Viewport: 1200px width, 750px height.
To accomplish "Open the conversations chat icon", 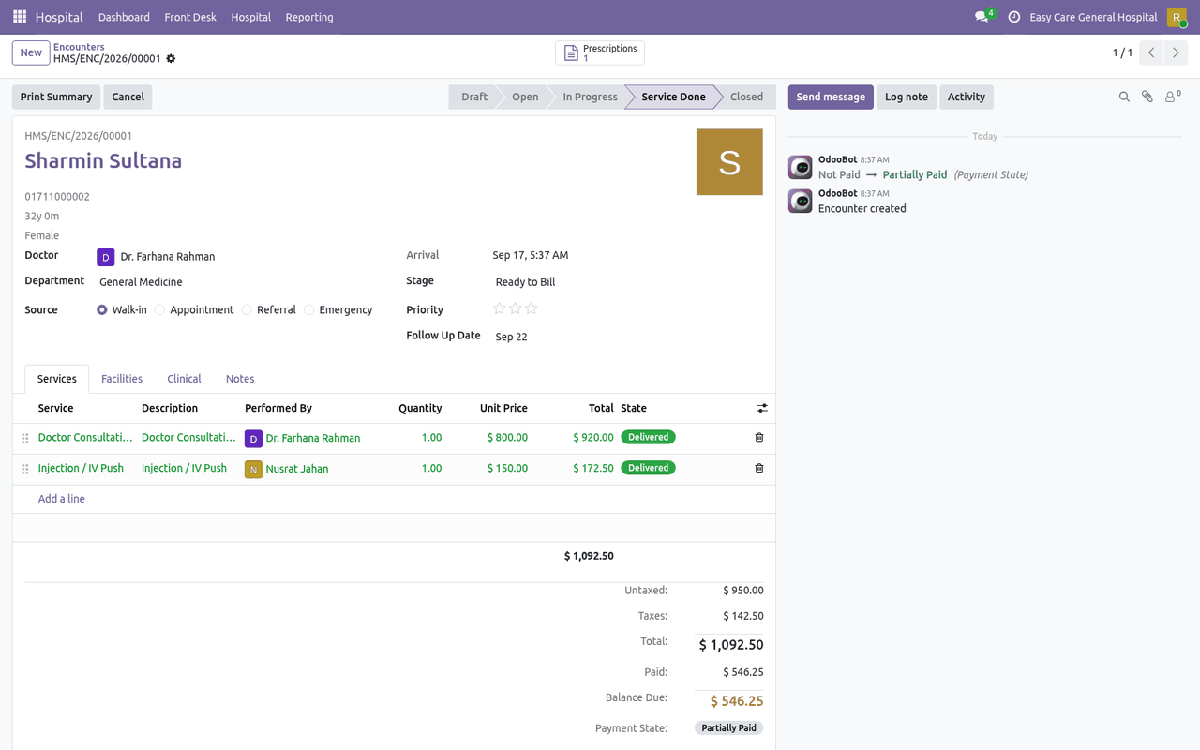I will [983, 17].
